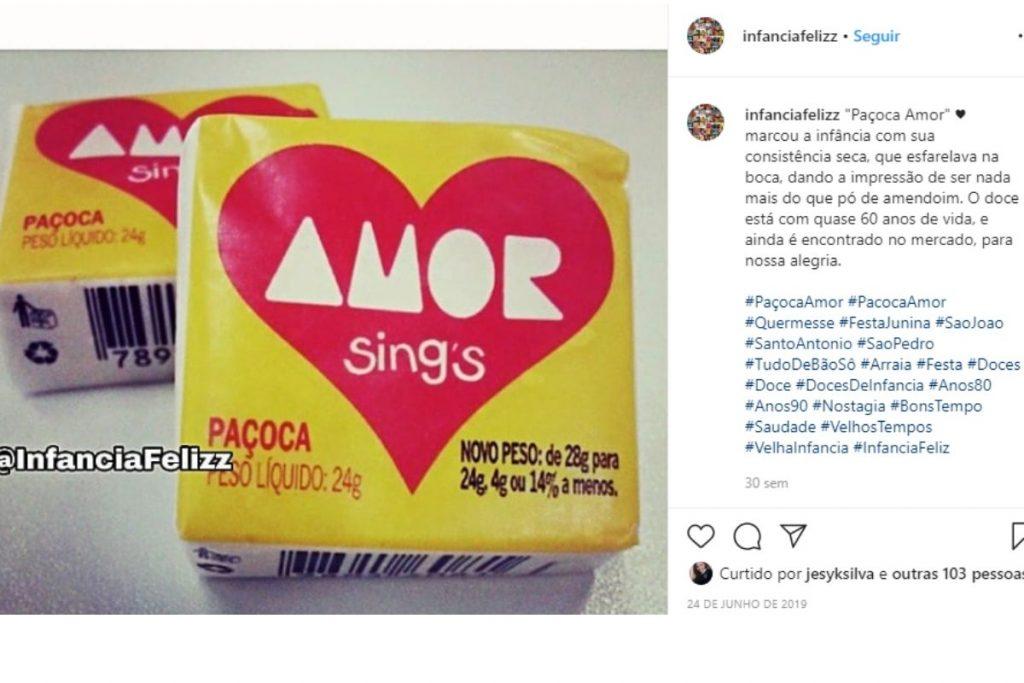Click the #Anos90 hashtag
The width and height of the screenshot is (1024, 683).
pyautogui.click(x=776, y=406)
